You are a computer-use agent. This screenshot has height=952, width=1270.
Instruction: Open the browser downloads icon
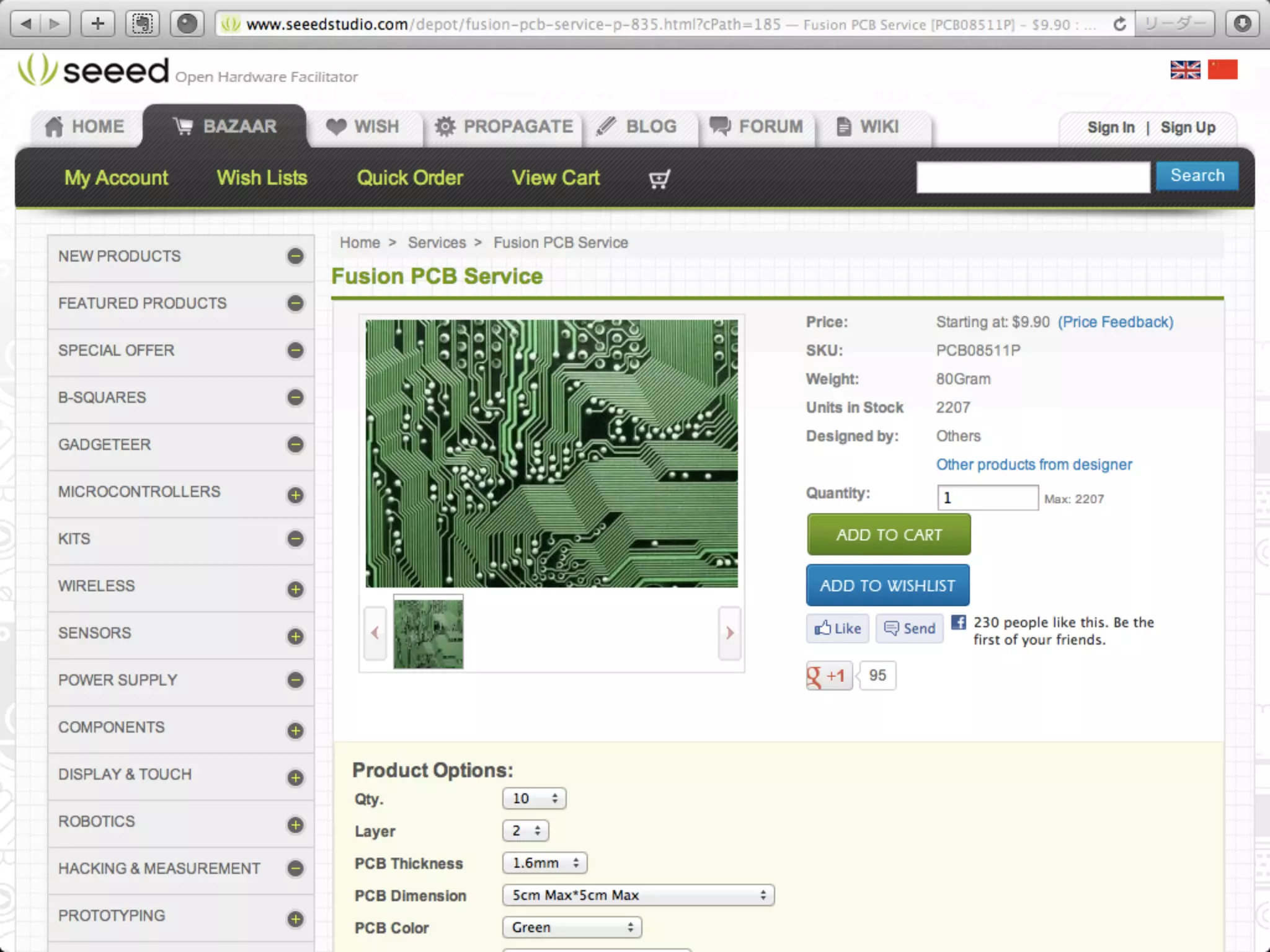coord(1242,24)
